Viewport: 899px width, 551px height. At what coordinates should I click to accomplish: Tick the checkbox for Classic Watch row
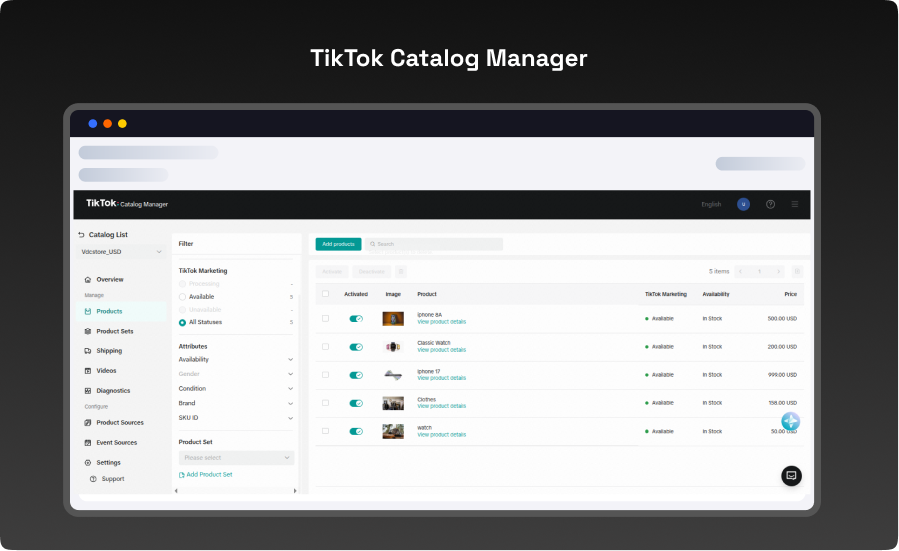pyautogui.click(x=326, y=347)
